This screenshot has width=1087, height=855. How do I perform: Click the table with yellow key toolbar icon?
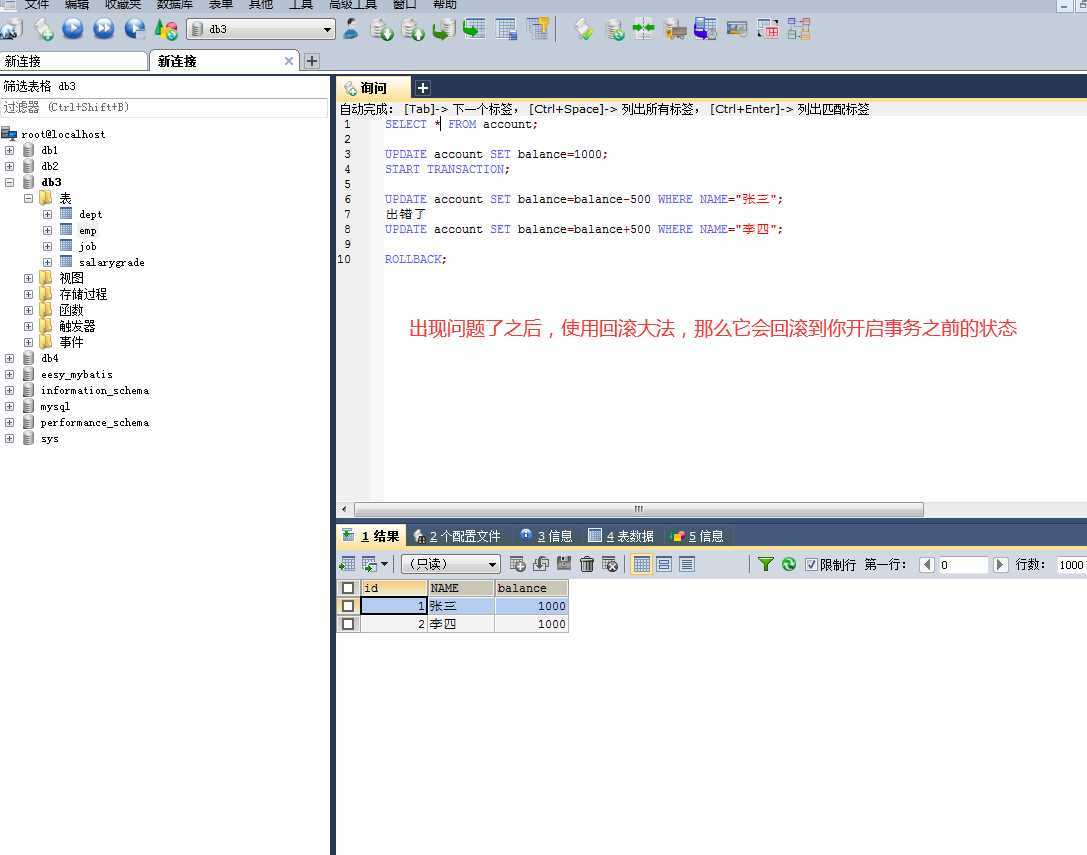(537, 29)
